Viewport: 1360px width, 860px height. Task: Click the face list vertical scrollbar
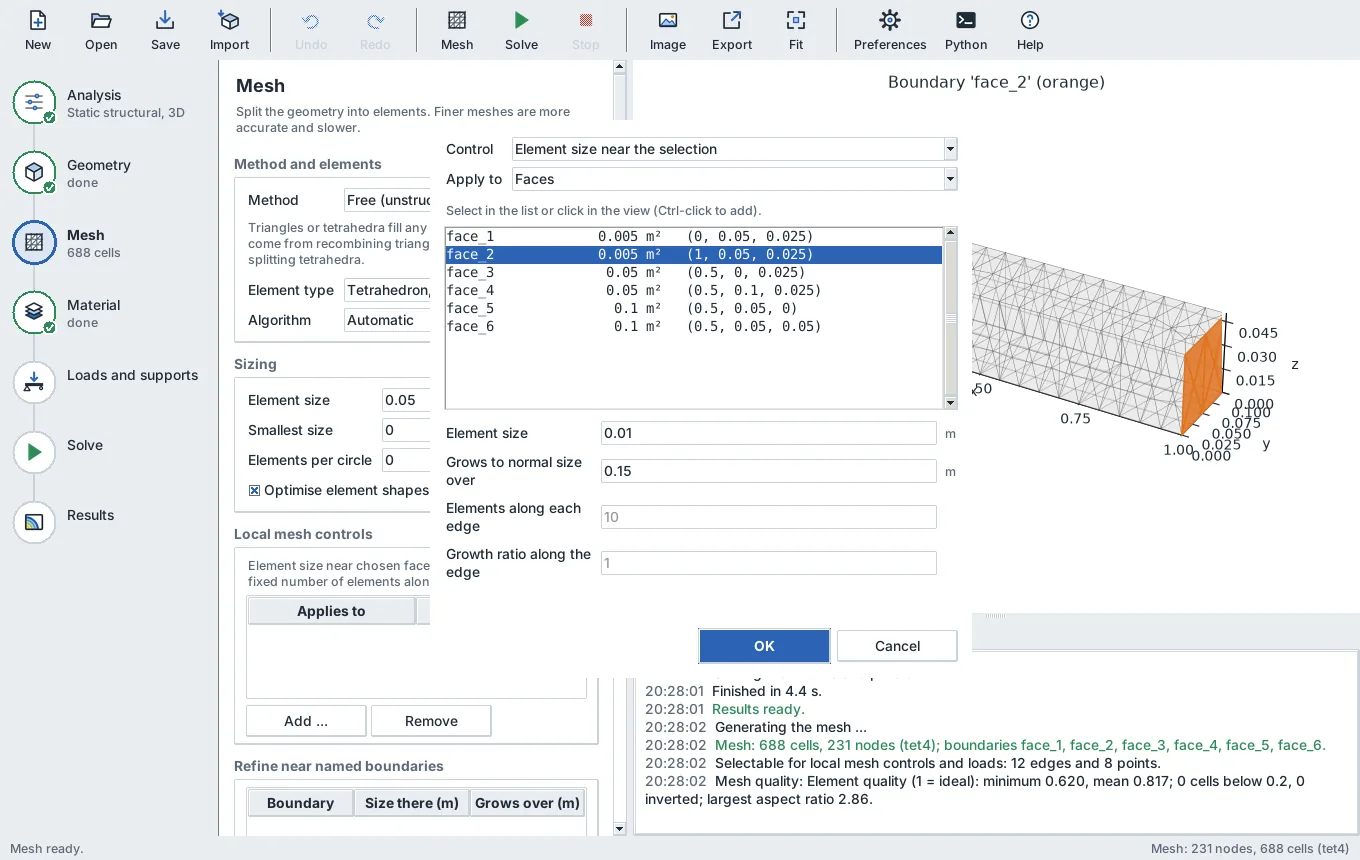pos(950,318)
